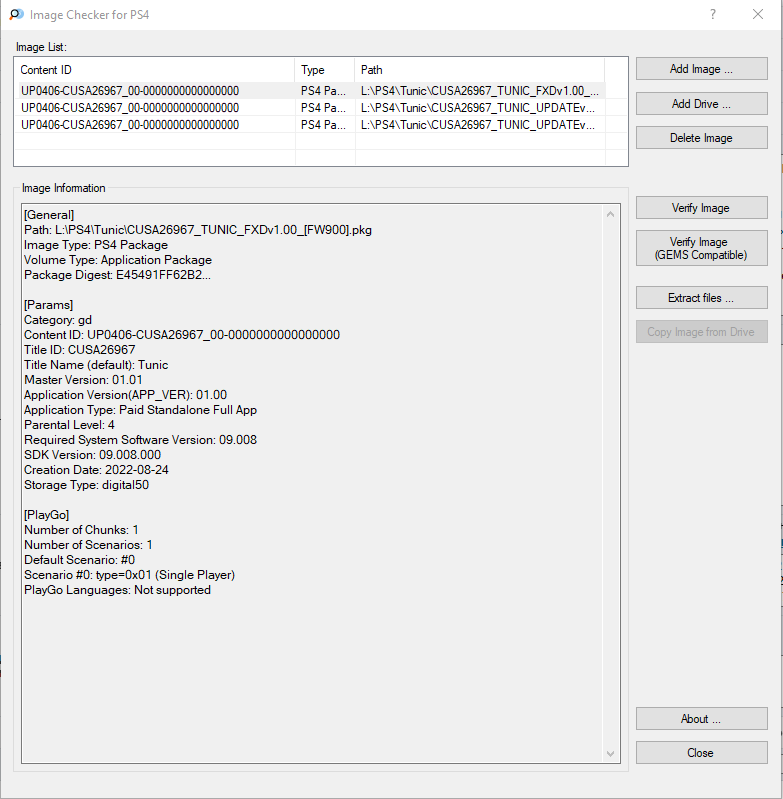This screenshot has width=783, height=799.
Task: Click the info scrollbar up arrow
Action: click(610, 214)
